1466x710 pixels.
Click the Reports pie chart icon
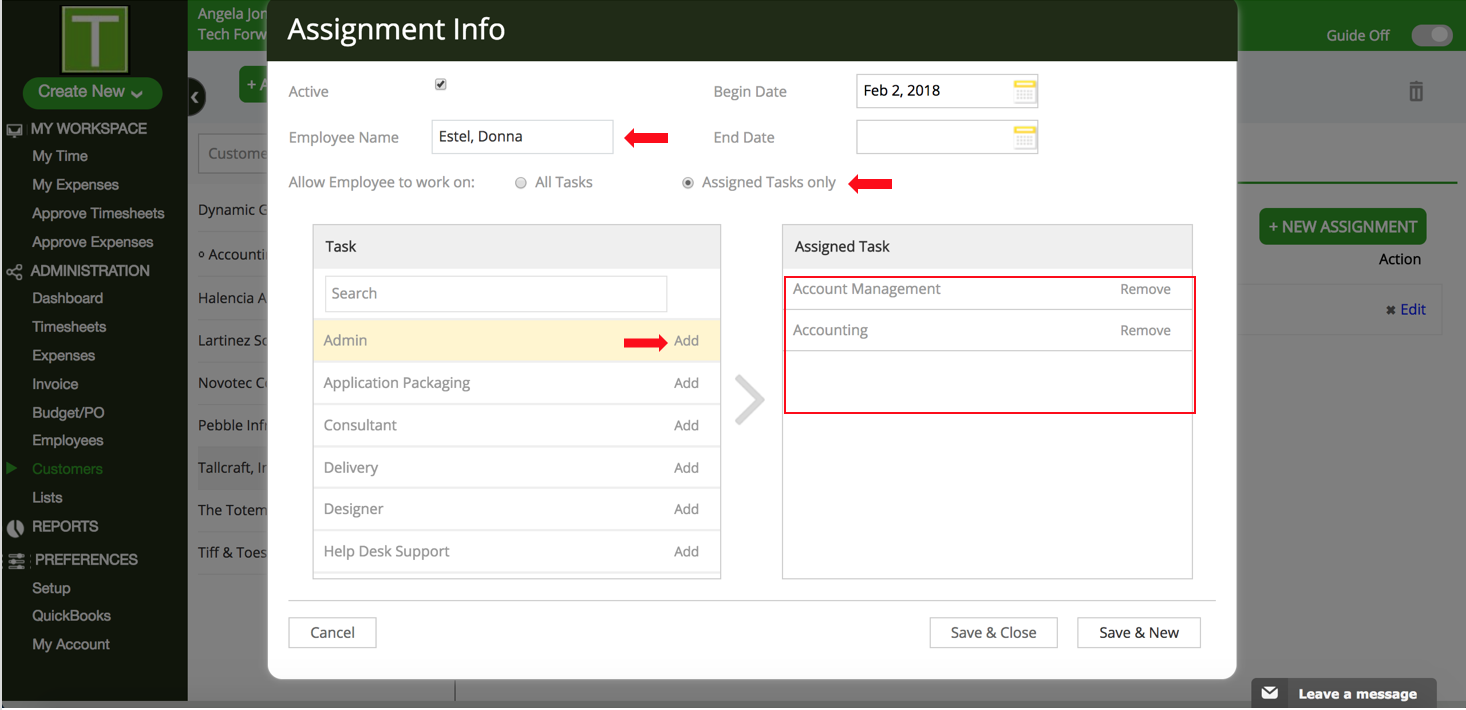pos(15,528)
